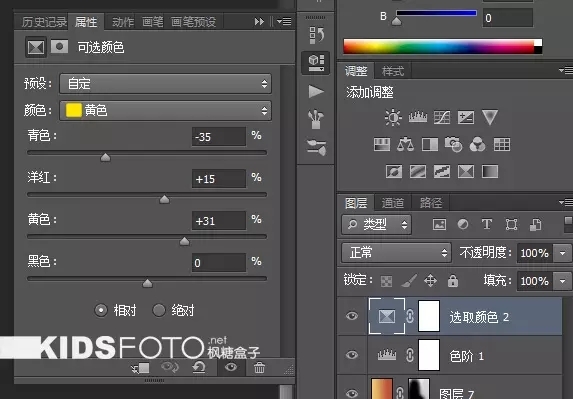Toggle layer visibility in Properties panel footer
The height and width of the screenshot is (399, 573).
[x=231, y=367]
